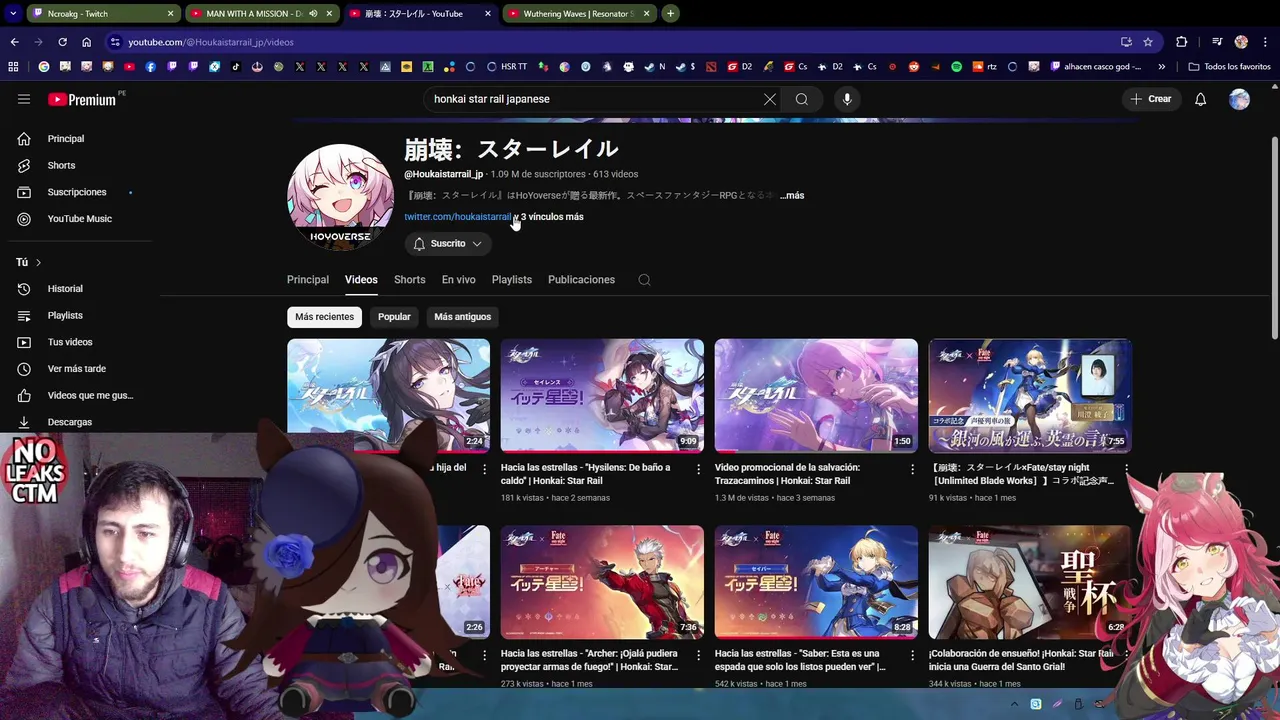Go to YouTube Premium home logo

pos(84,99)
